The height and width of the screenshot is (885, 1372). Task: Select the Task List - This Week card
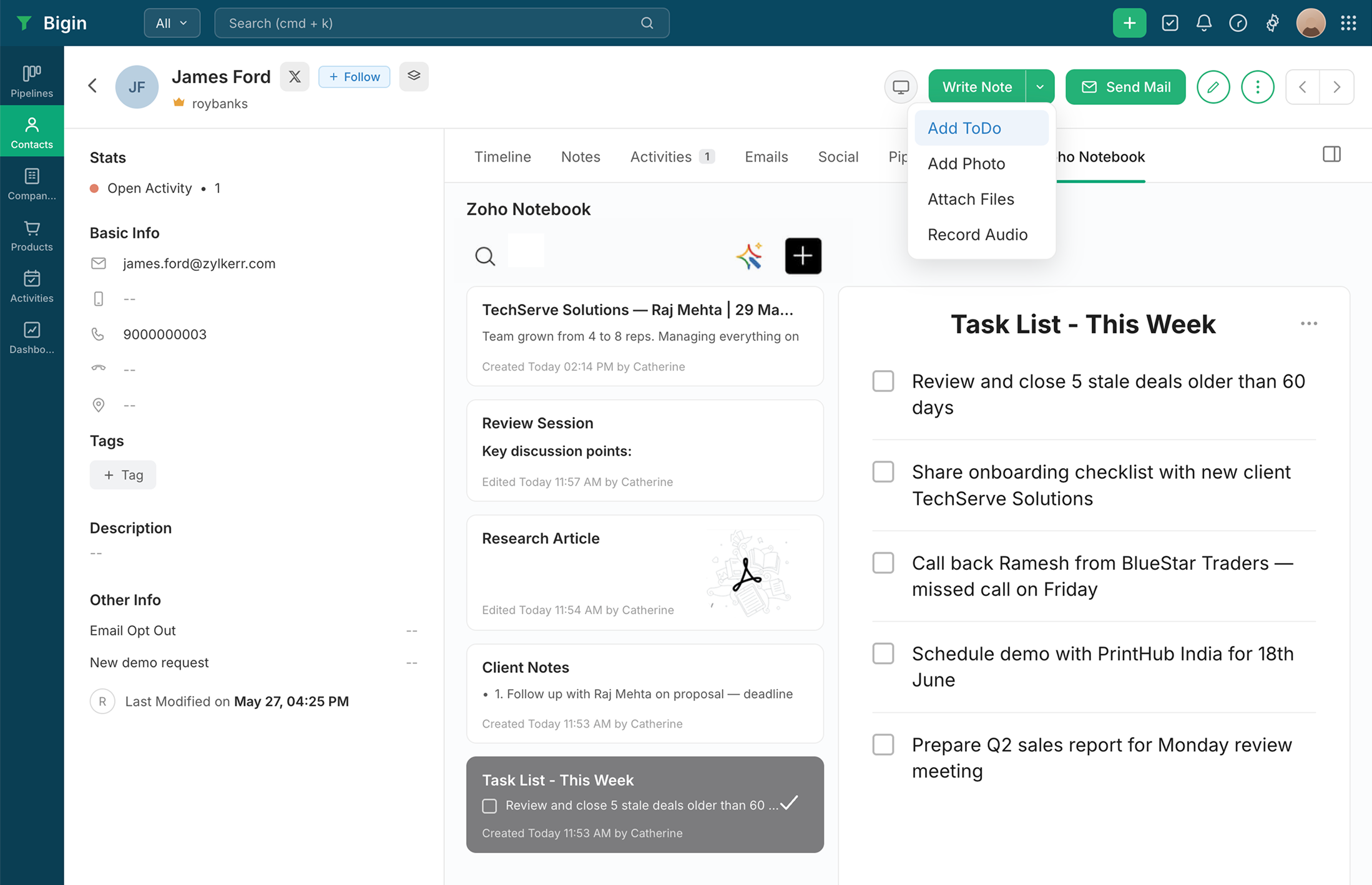[645, 804]
